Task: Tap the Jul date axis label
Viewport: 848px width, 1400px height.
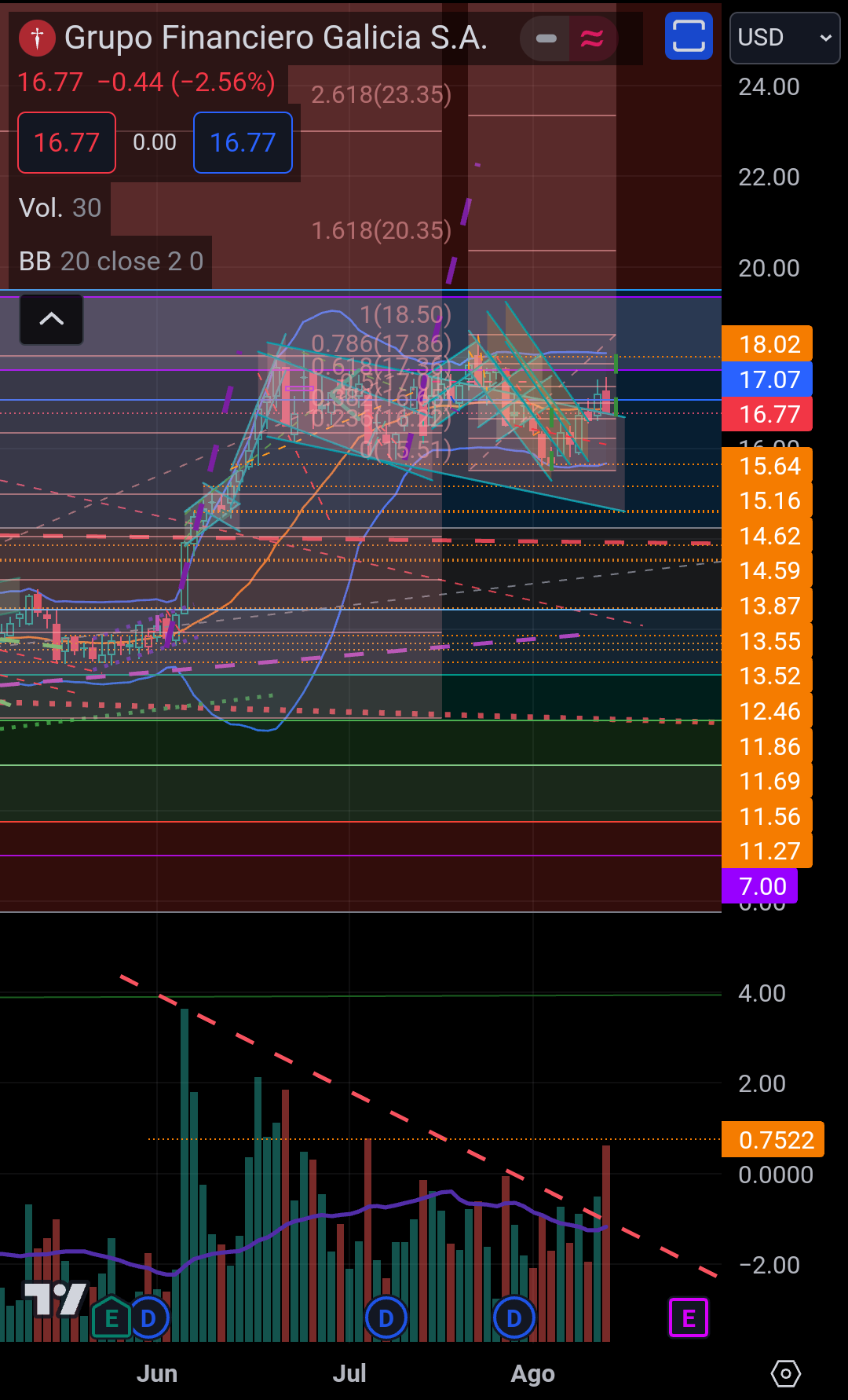Action: tap(349, 1373)
